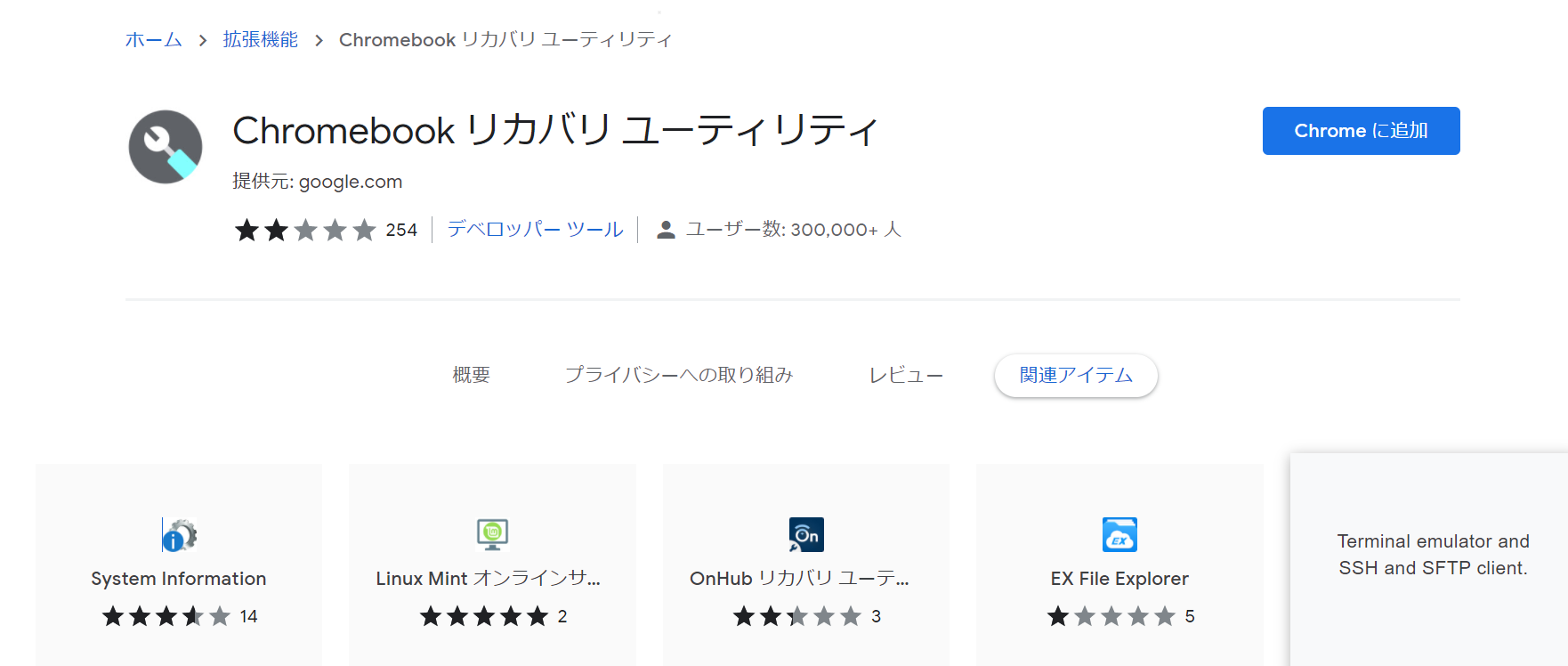The image size is (1568, 666).
Task: Open 拡張機能 breadcrumb link
Action: tap(261, 40)
